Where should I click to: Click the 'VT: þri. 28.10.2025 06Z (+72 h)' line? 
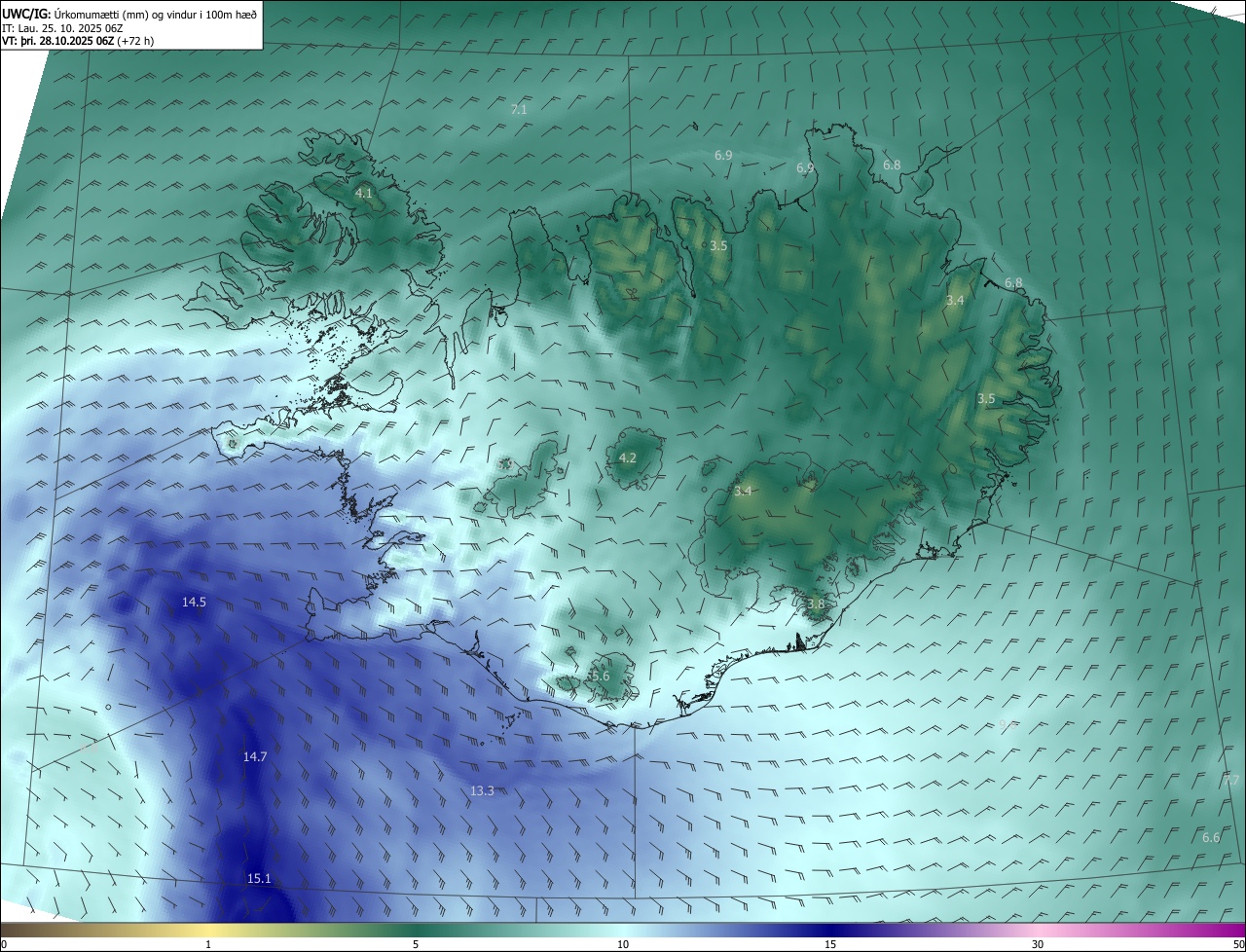78,41
